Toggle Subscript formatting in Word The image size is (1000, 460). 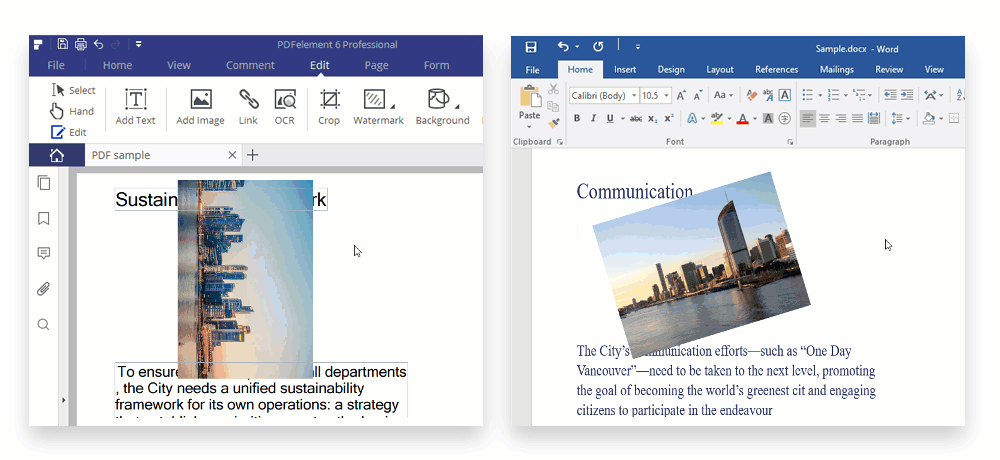click(x=652, y=118)
